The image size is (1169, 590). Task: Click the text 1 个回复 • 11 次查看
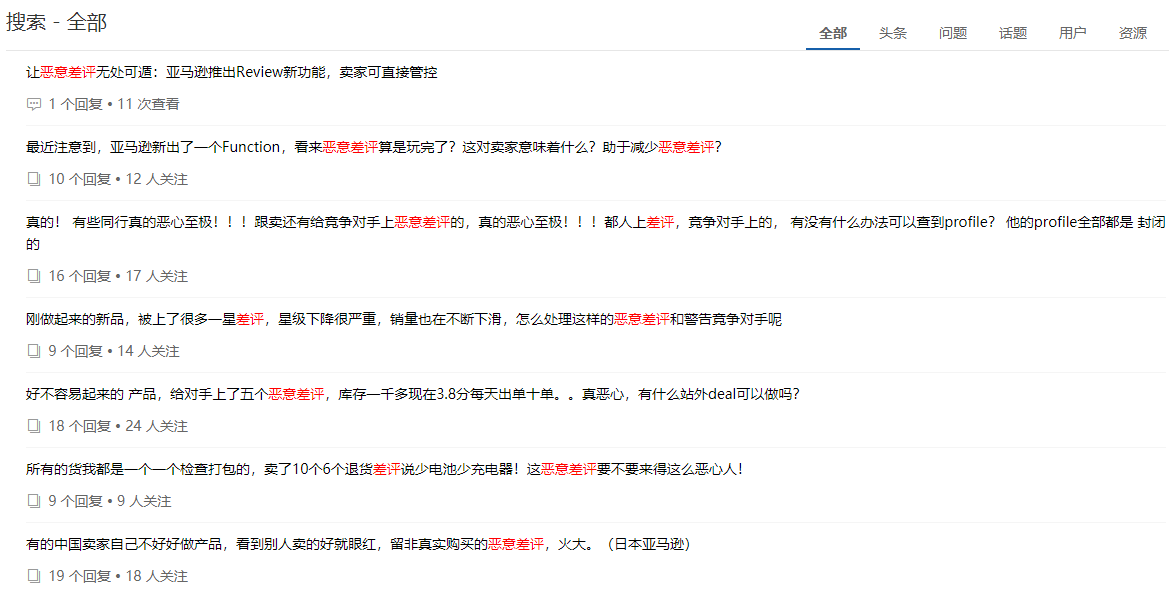click(x=114, y=104)
